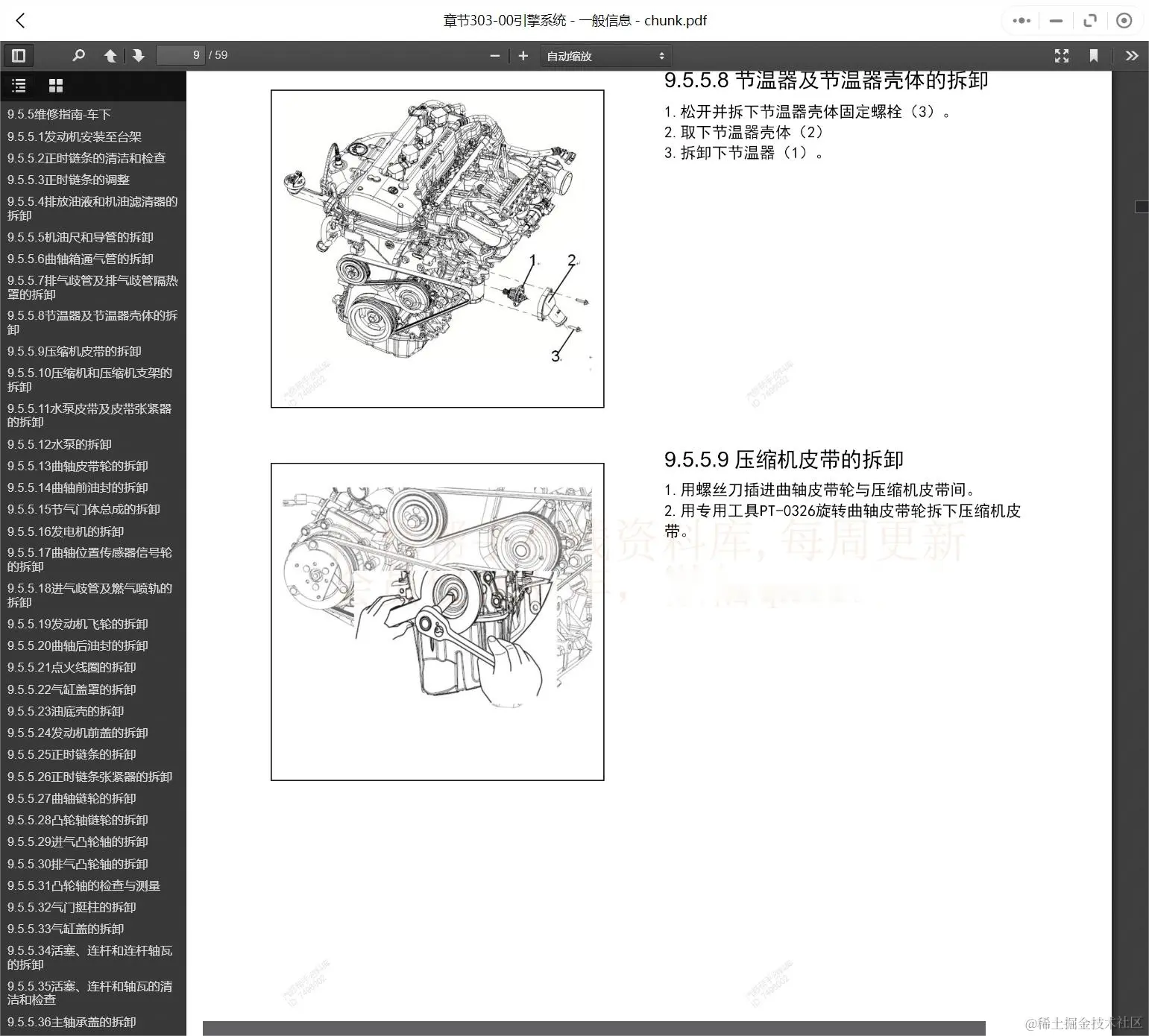The width and height of the screenshot is (1149, 1036).
Task: Enter presentation mode
Action: [1062, 55]
